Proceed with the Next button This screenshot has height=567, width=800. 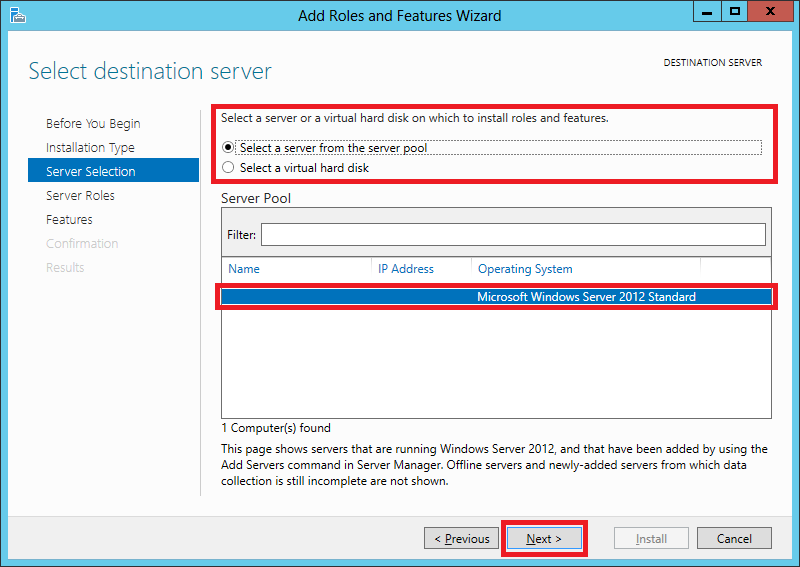pyautogui.click(x=543, y=539)
